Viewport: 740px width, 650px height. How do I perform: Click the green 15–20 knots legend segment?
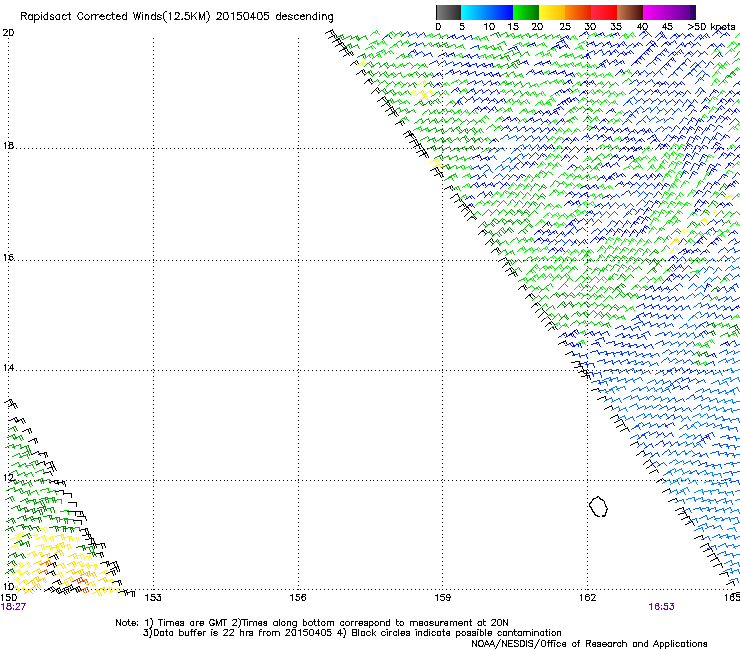526,12
